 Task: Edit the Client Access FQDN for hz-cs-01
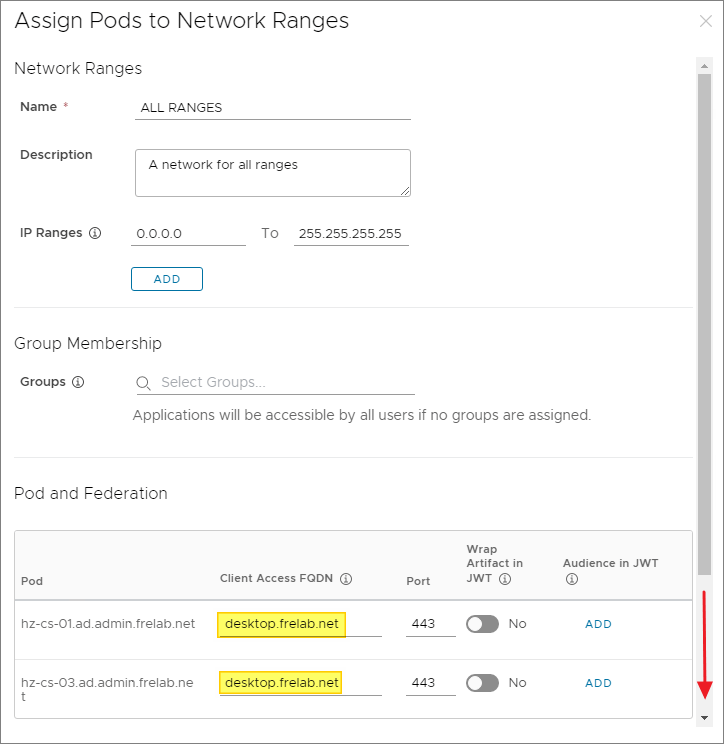[299, 625]
